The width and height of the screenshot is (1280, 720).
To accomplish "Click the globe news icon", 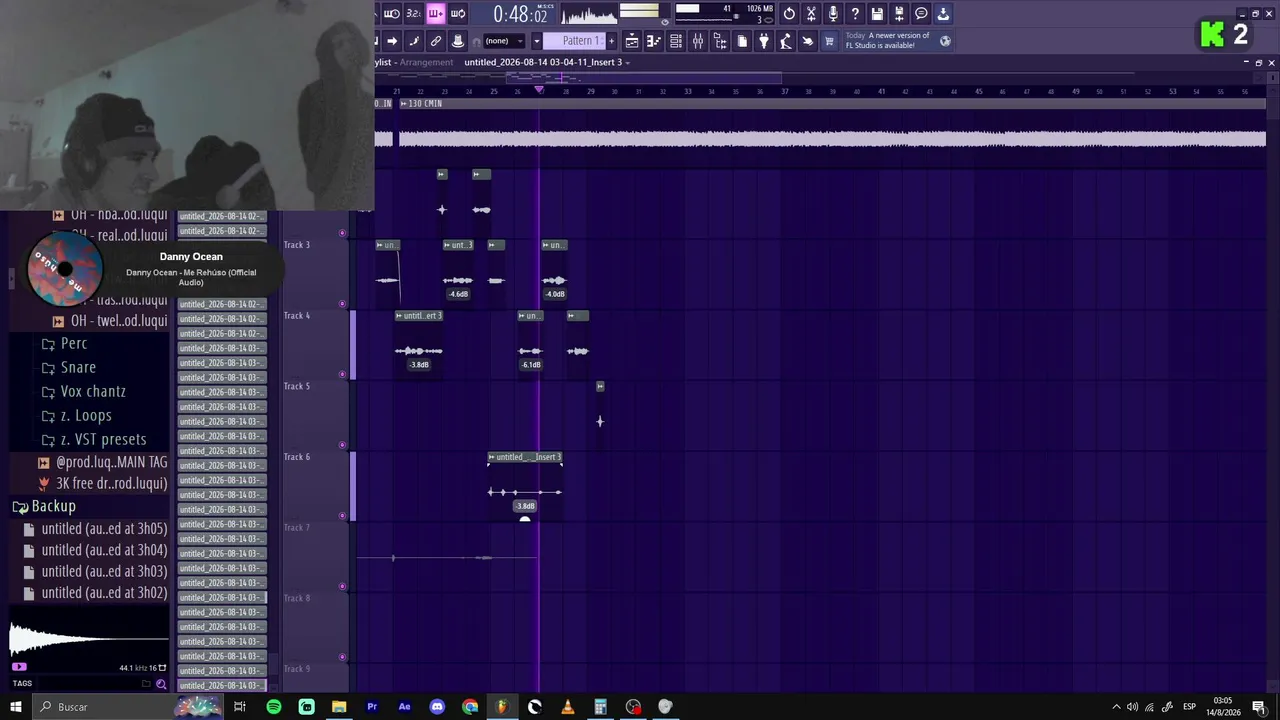I will pyautogui.click(x=945, y=41).
